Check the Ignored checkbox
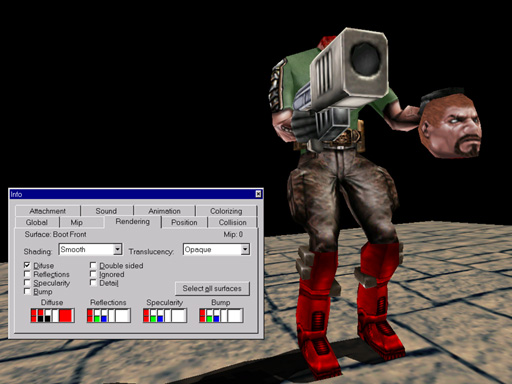 pyautogui.click(x=93, y=274)
